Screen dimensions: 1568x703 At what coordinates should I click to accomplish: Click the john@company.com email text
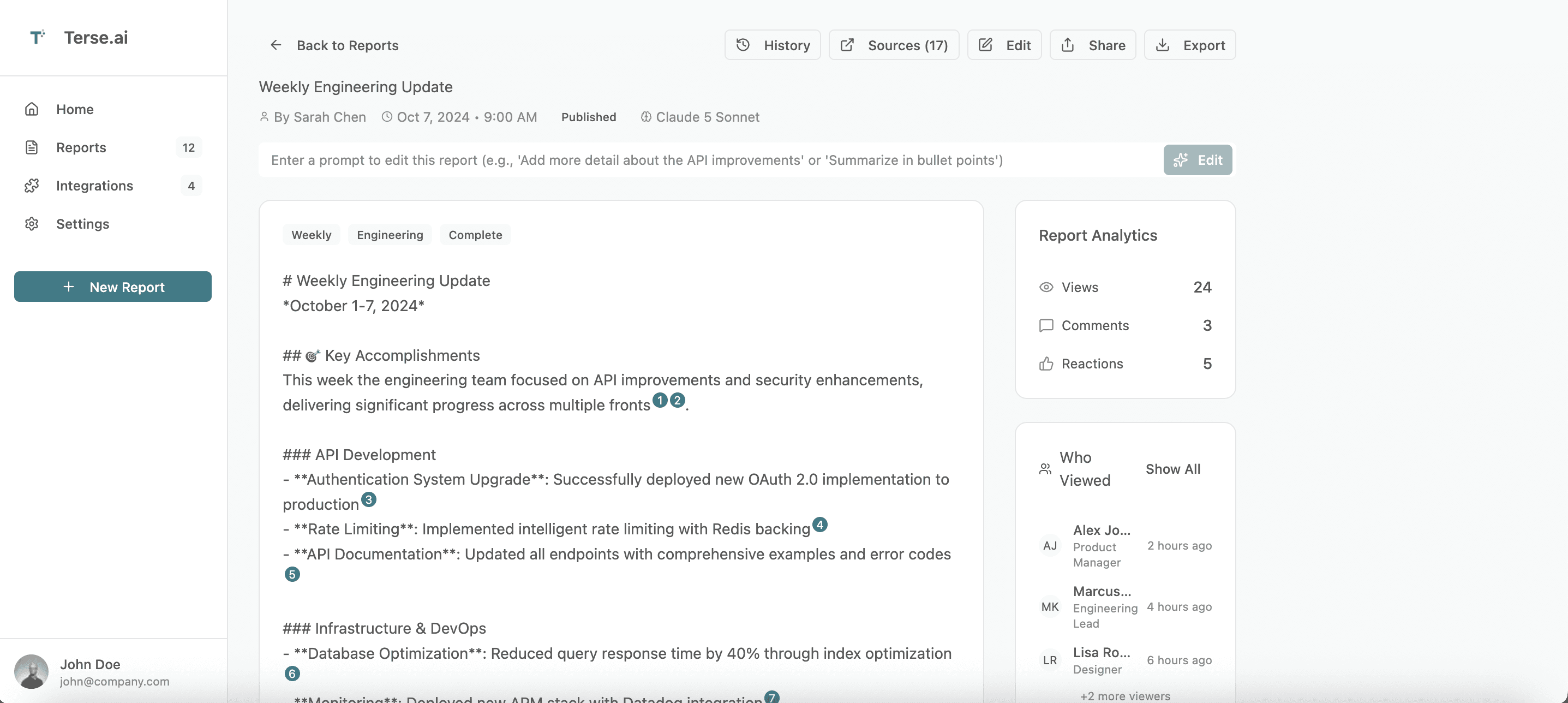coord(115,681)
